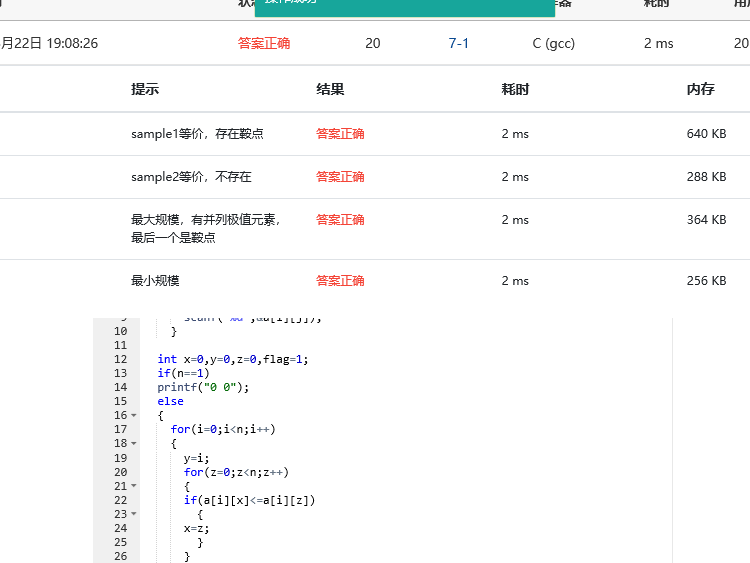750x563 pixels.
Task: Select the red 答案正确 status in submission row
Action: tap(264, 43)
